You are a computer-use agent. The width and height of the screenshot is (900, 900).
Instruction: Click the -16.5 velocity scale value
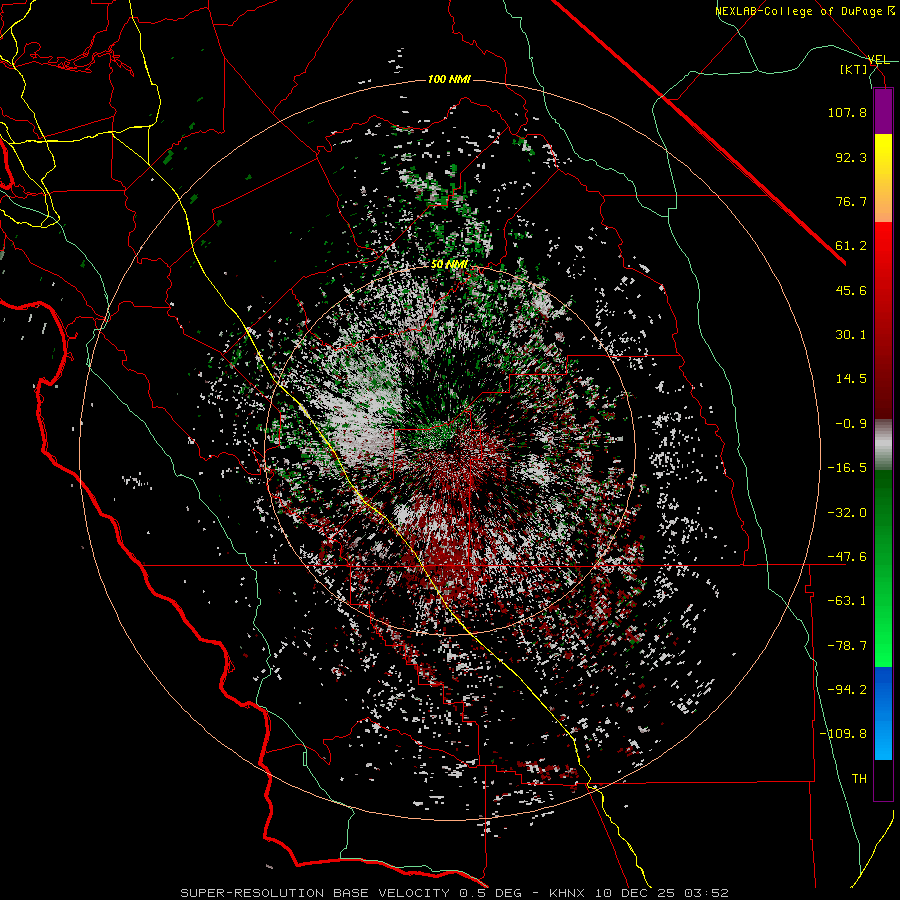point(847,468)
